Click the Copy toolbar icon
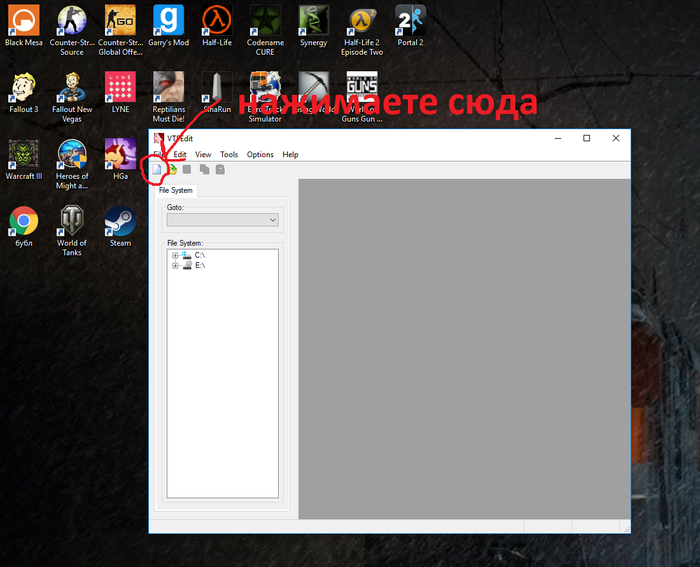 coord(204,170)
